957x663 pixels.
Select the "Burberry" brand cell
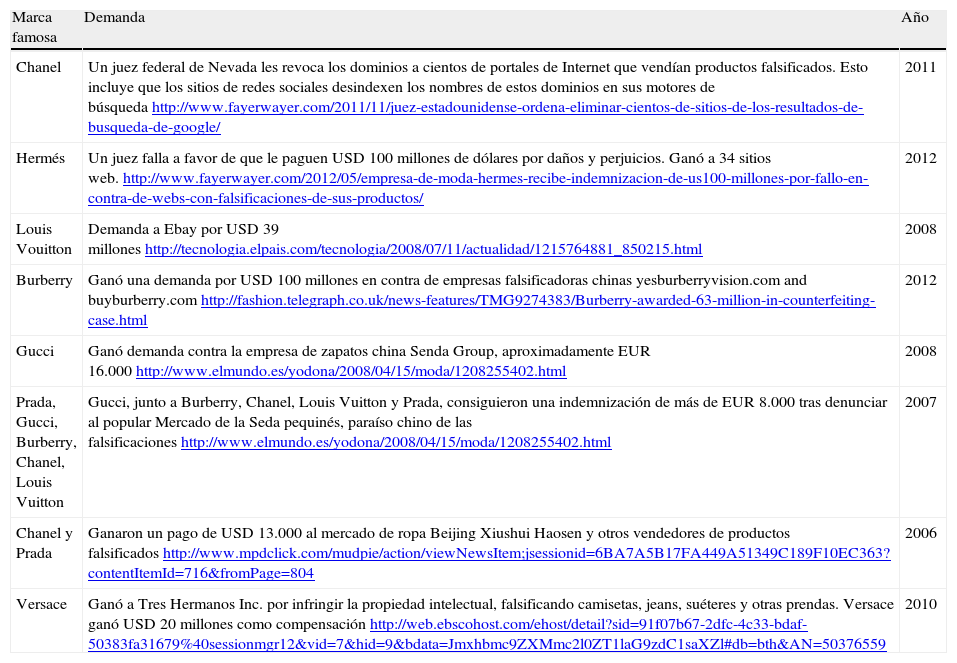pyautogui.click(x=44, y=280)
